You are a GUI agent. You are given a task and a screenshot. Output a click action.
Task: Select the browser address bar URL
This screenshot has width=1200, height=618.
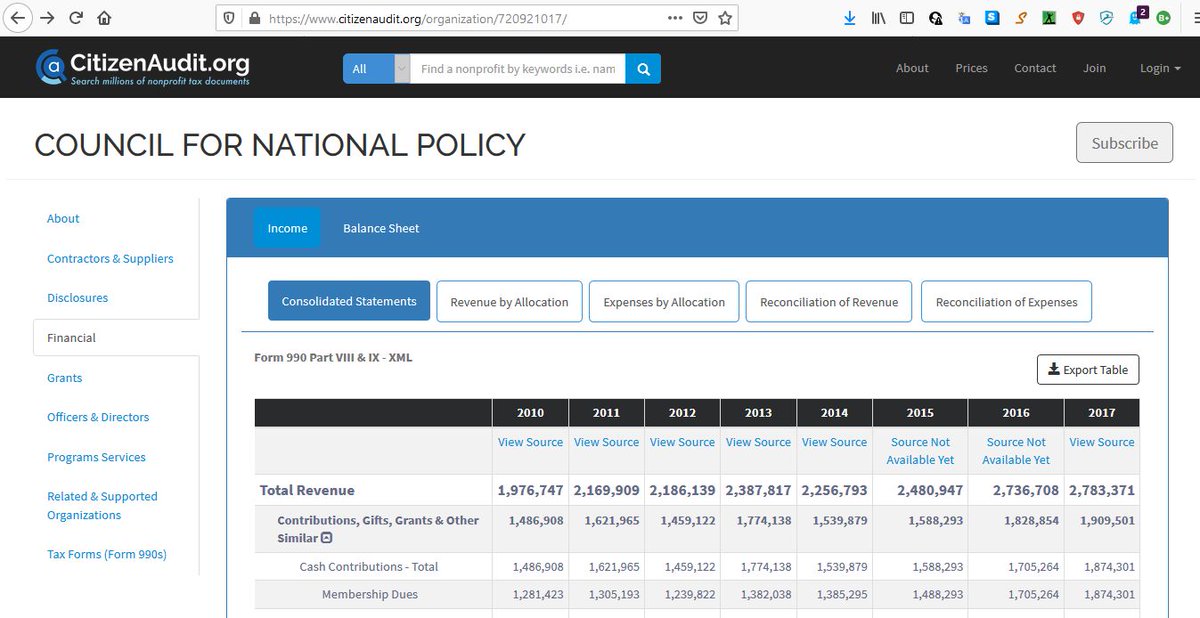coord(418,18)
